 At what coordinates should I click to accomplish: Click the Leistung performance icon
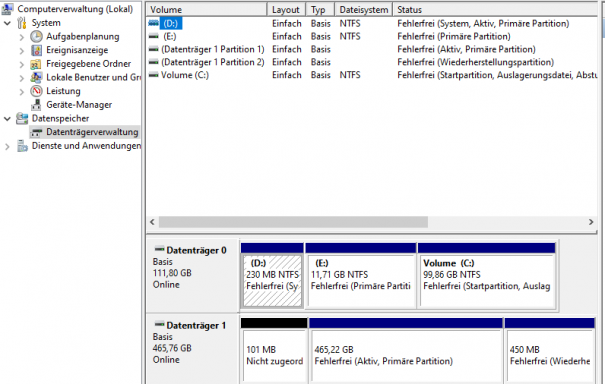[x=36, y=91]
